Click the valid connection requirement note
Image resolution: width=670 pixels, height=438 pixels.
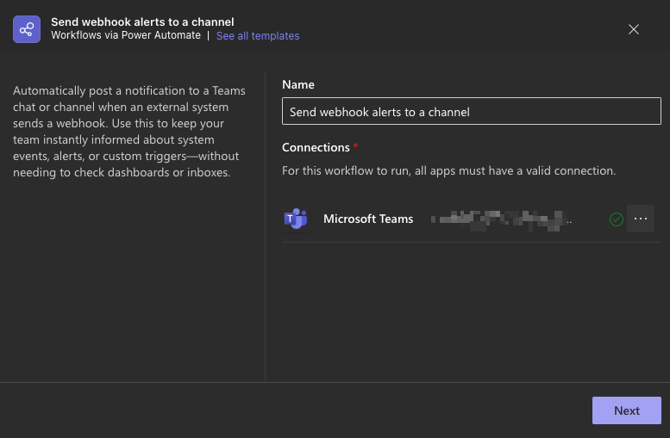click(x=449, y=171)
